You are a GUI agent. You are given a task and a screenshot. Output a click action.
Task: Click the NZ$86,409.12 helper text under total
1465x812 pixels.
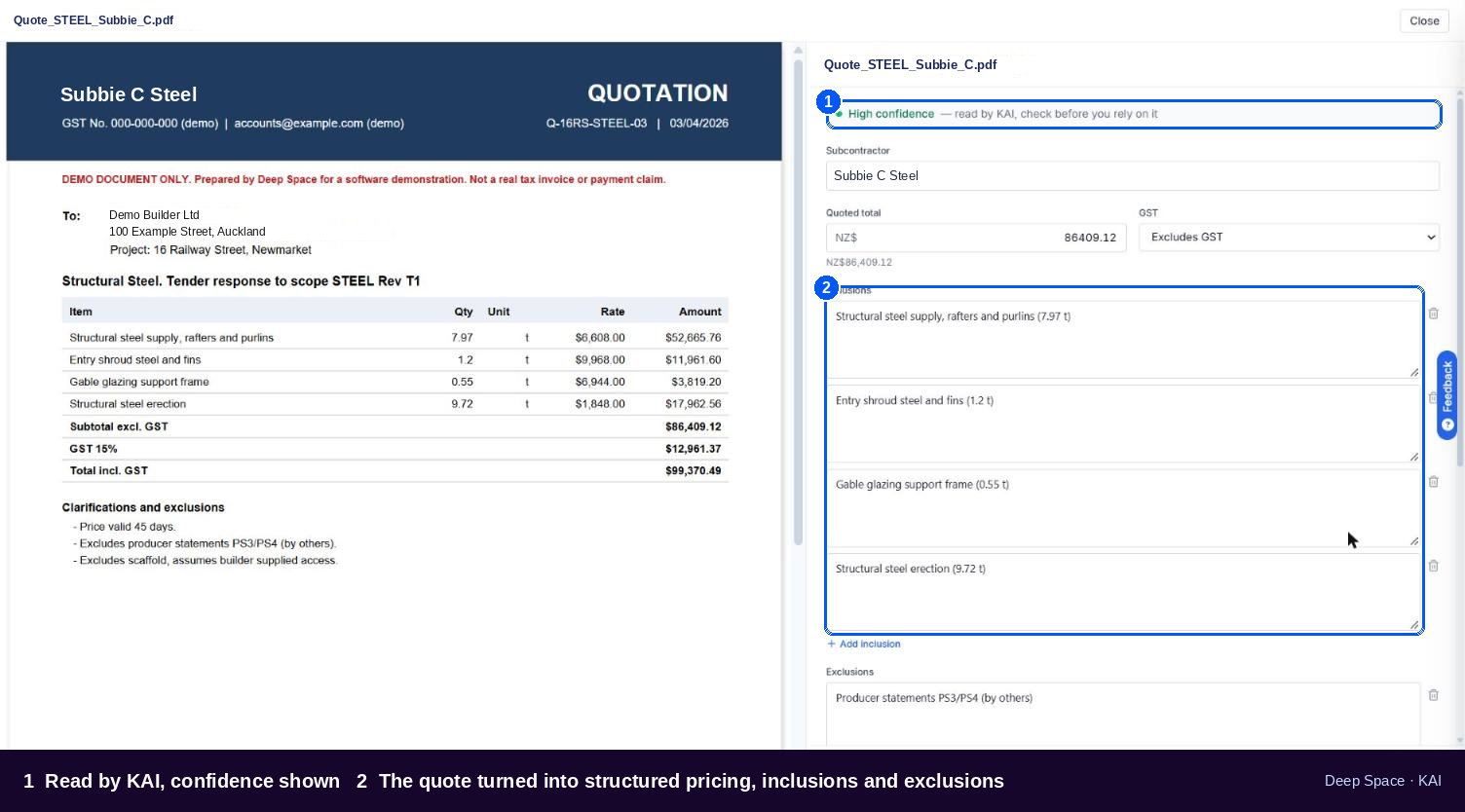[859, 262]
